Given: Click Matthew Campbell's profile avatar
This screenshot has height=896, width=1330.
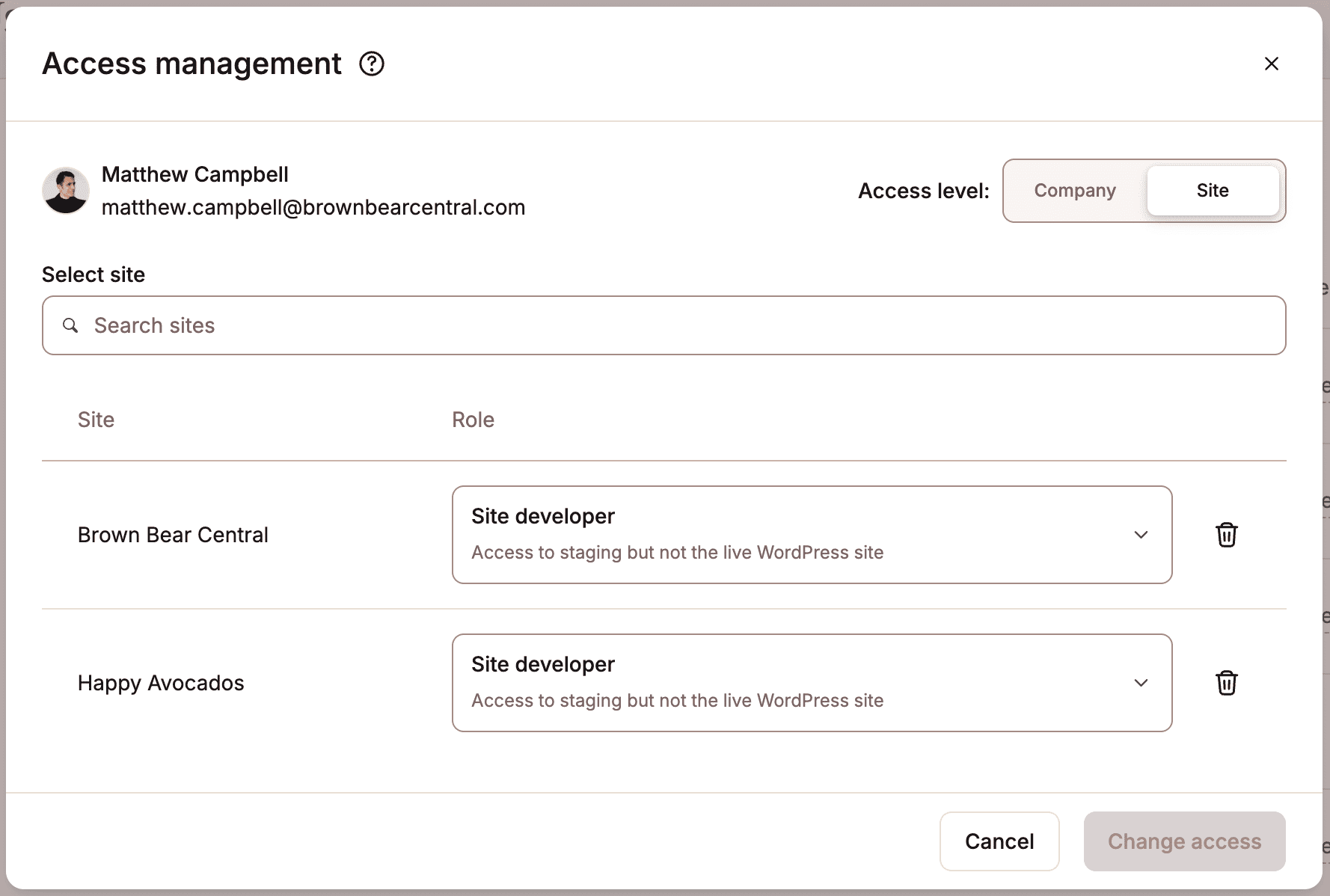Looking at the screenshot, I should 66,191.
